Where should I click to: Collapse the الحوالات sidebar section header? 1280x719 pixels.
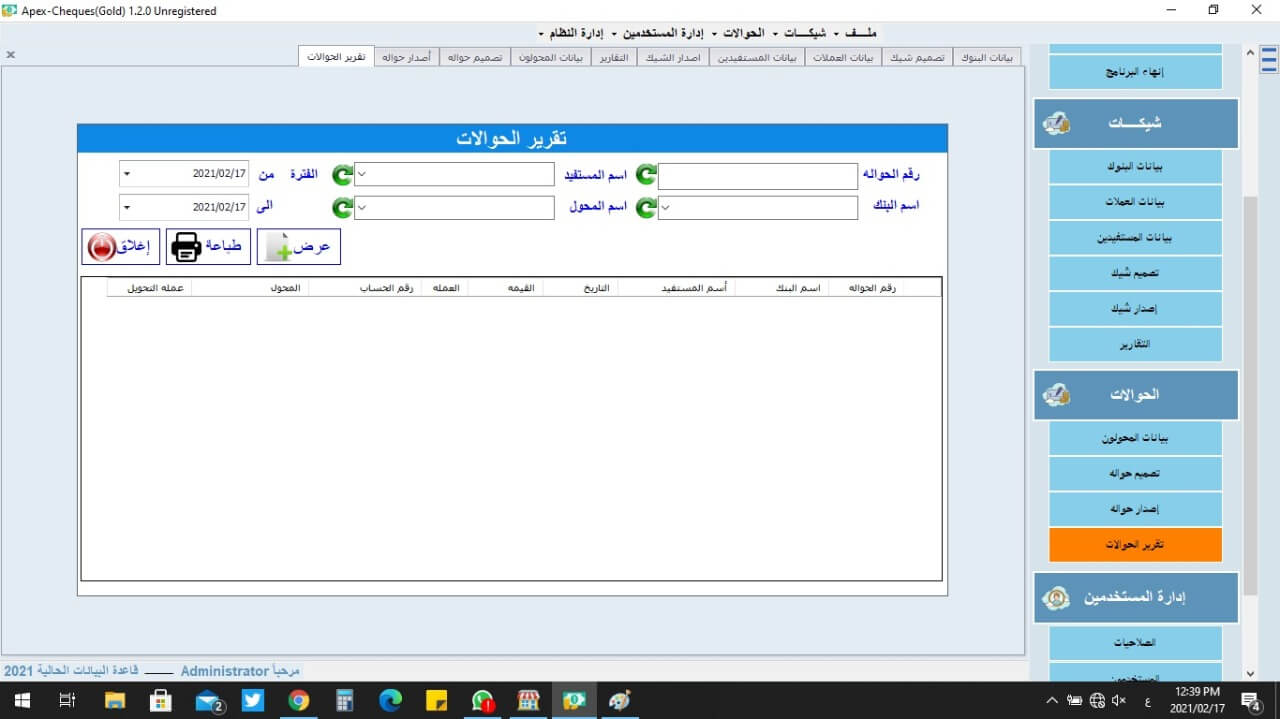[1135, 395]
